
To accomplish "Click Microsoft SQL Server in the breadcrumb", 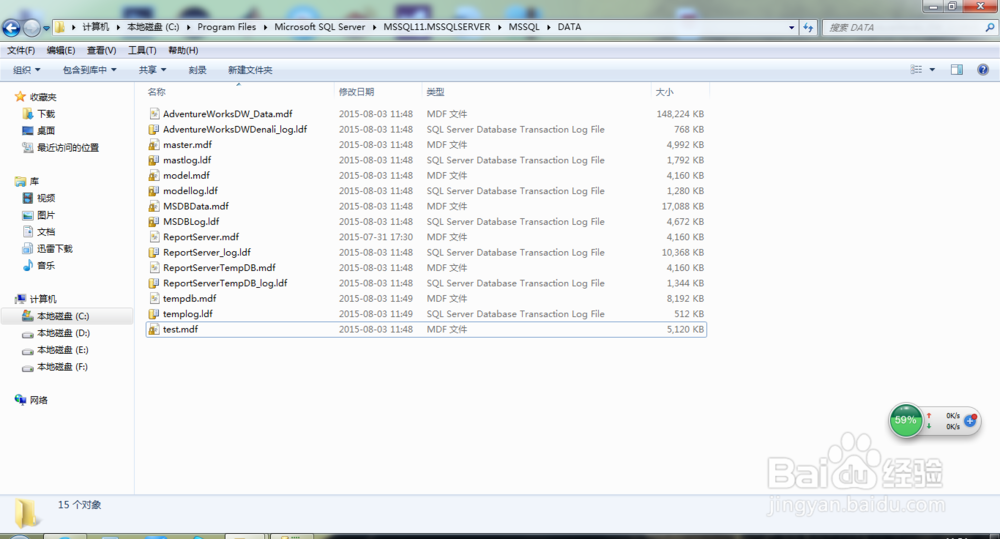I will (x=320, y=27).
